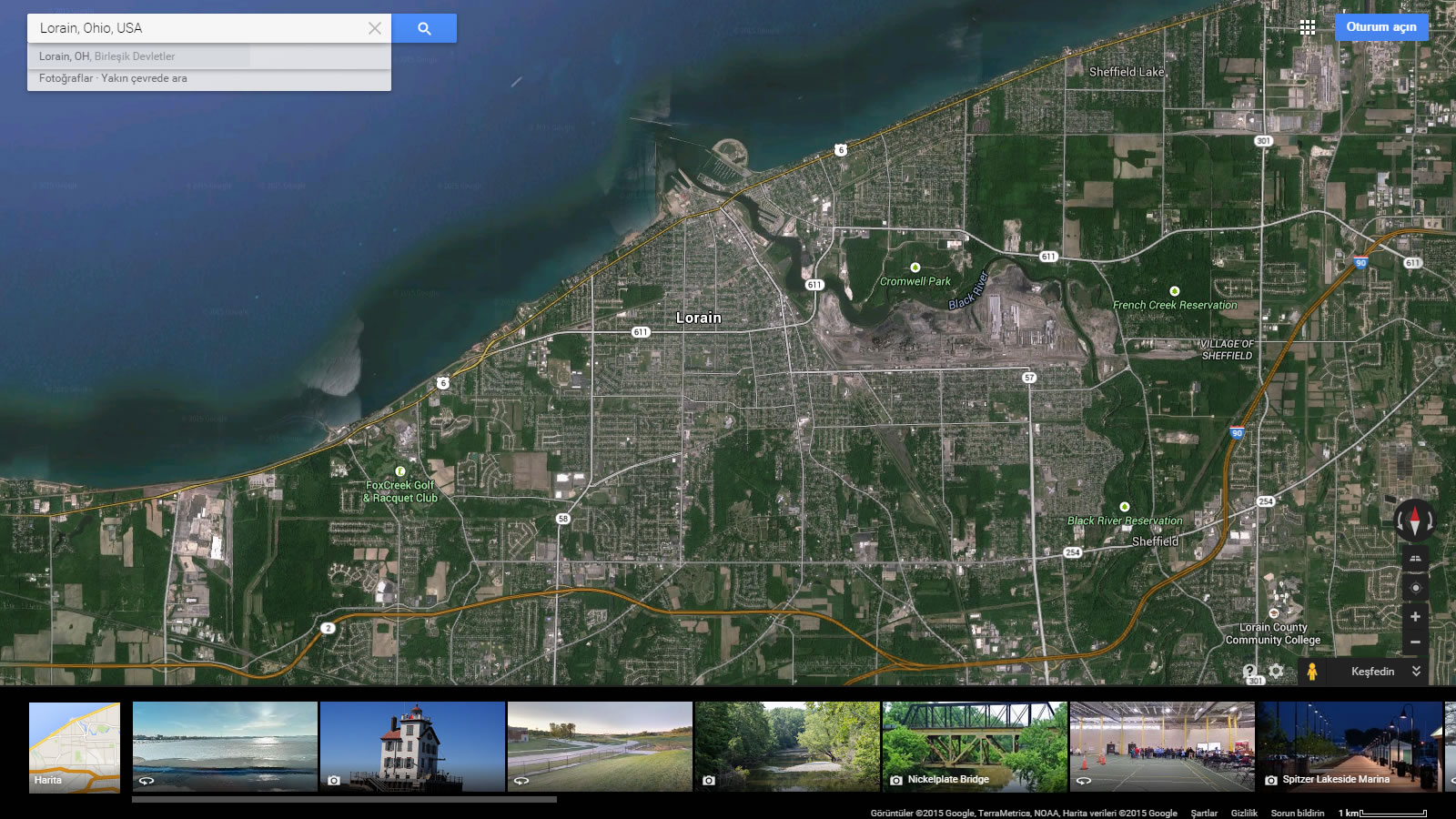Clear the search box with the X
Screen dimensions: 1456x819
point(374,28)
